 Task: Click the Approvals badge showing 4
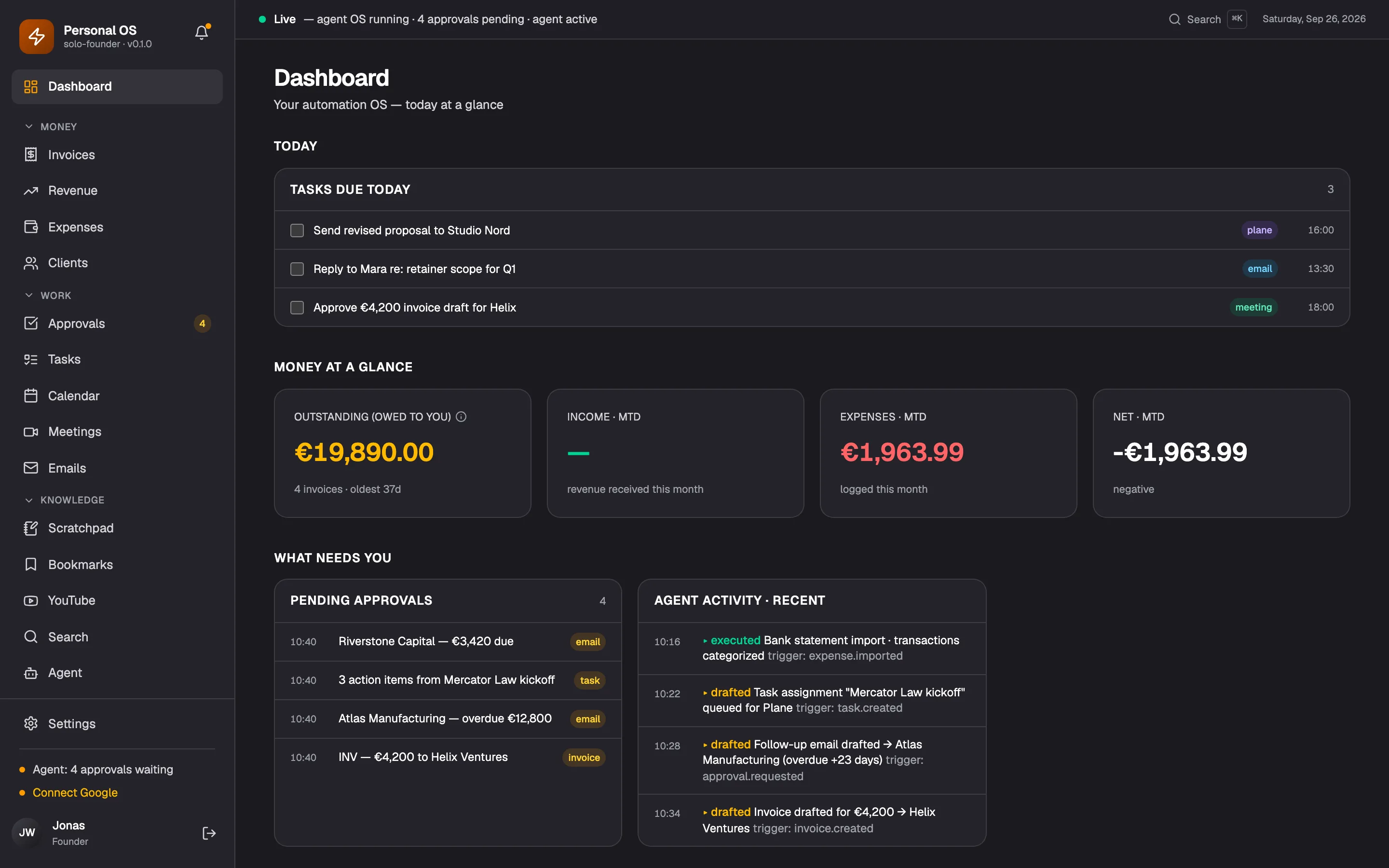coord(202,323)
